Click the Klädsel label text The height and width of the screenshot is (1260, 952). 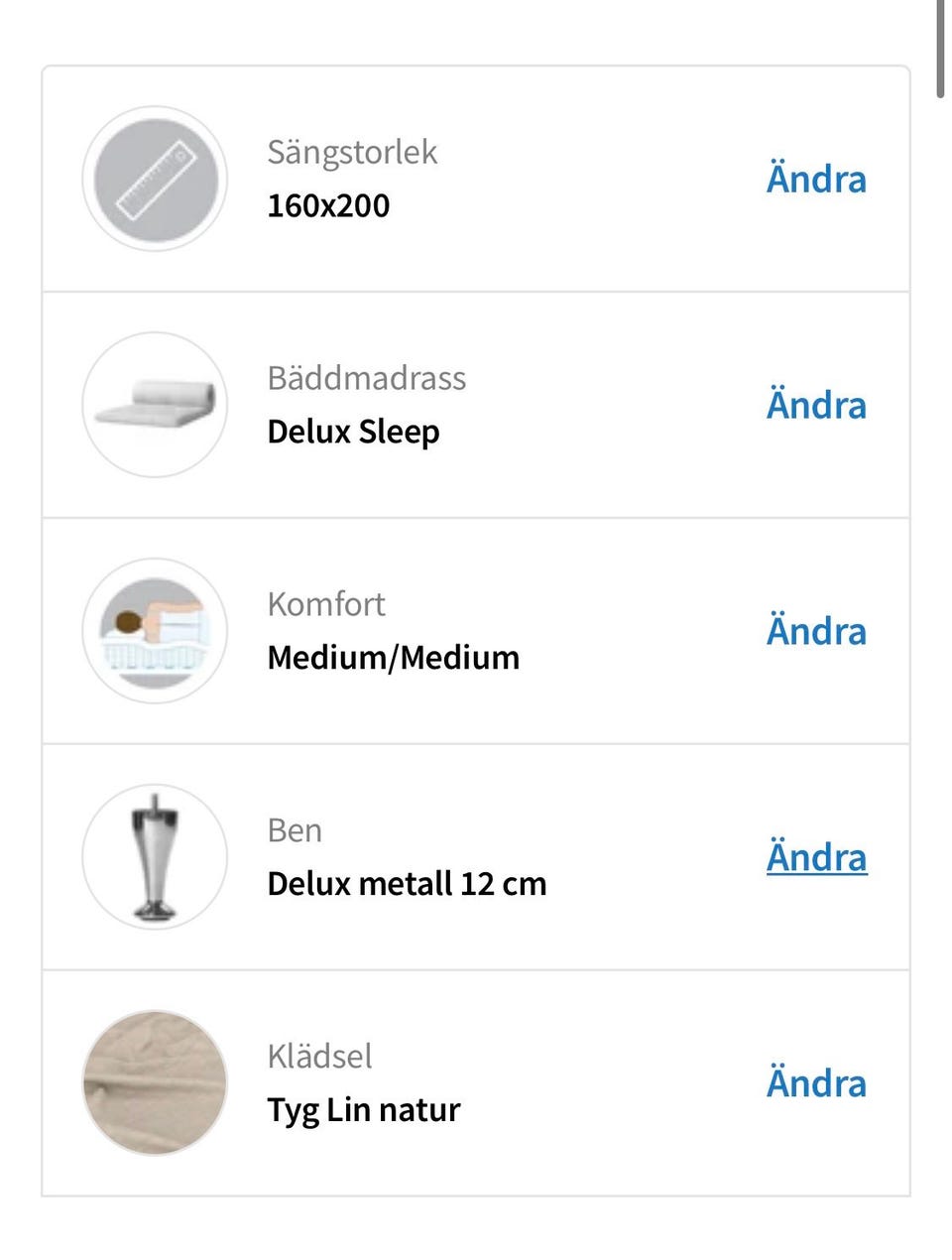click(319, 1057)
